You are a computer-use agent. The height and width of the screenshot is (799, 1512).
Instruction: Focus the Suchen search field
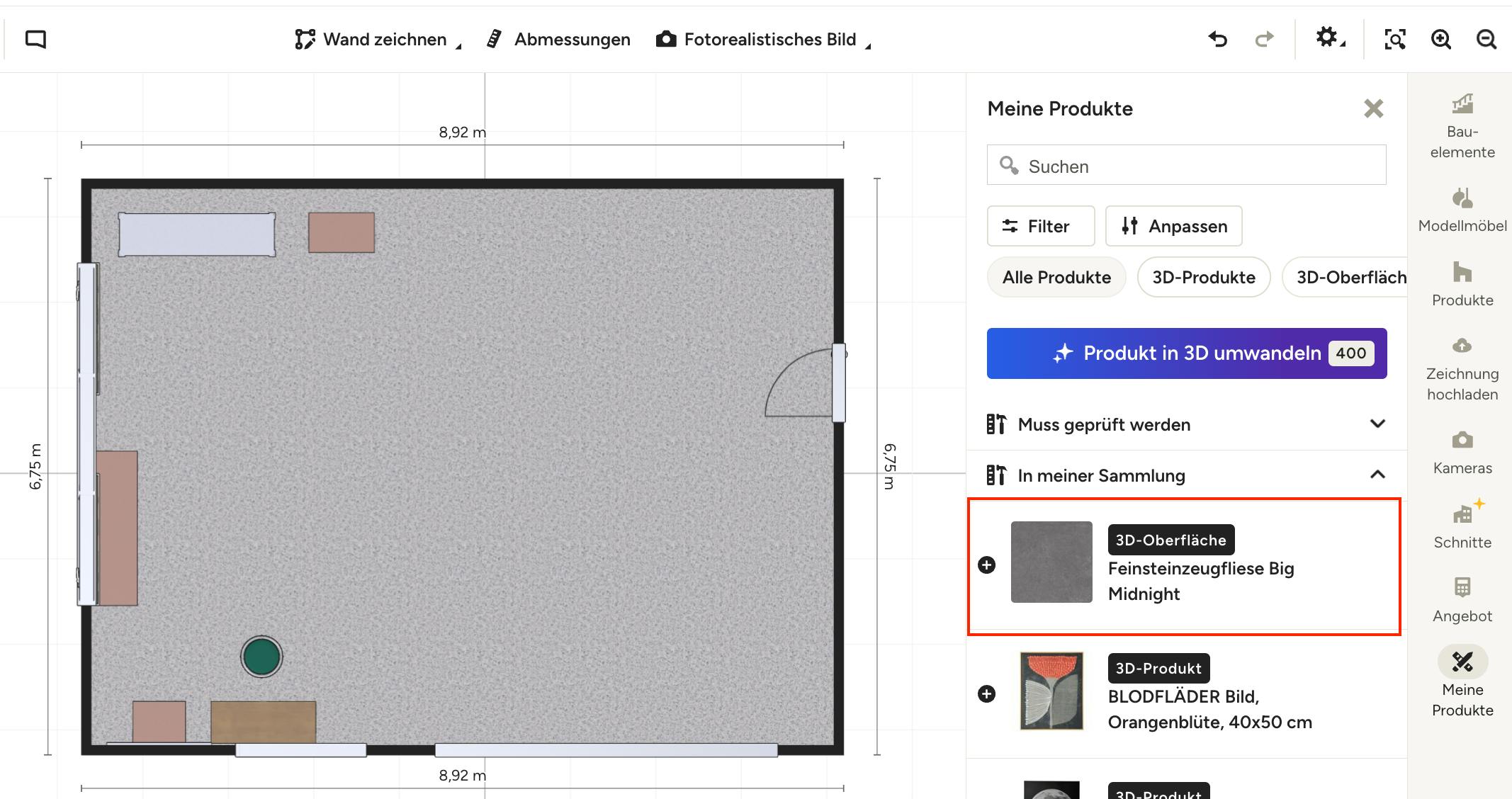1186,165
